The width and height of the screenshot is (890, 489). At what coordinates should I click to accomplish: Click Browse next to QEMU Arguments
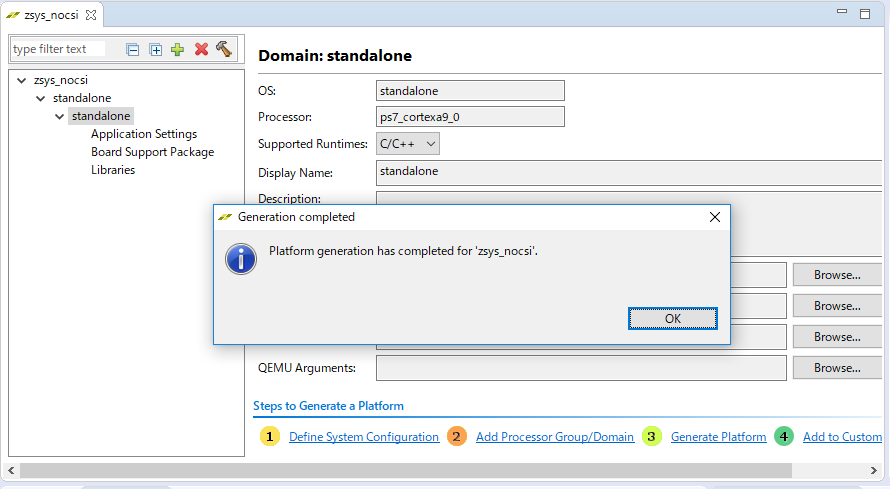[836, 368]
